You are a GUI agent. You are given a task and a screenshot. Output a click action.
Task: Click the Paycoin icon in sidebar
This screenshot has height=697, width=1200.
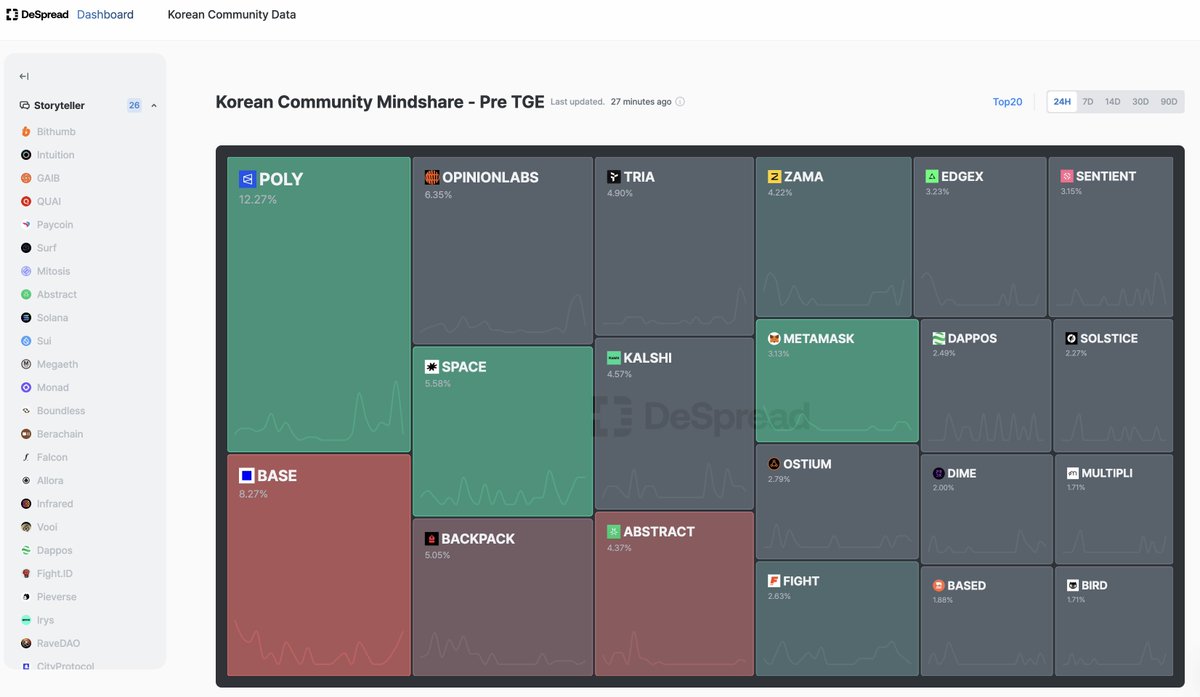[x=26, y=225]
